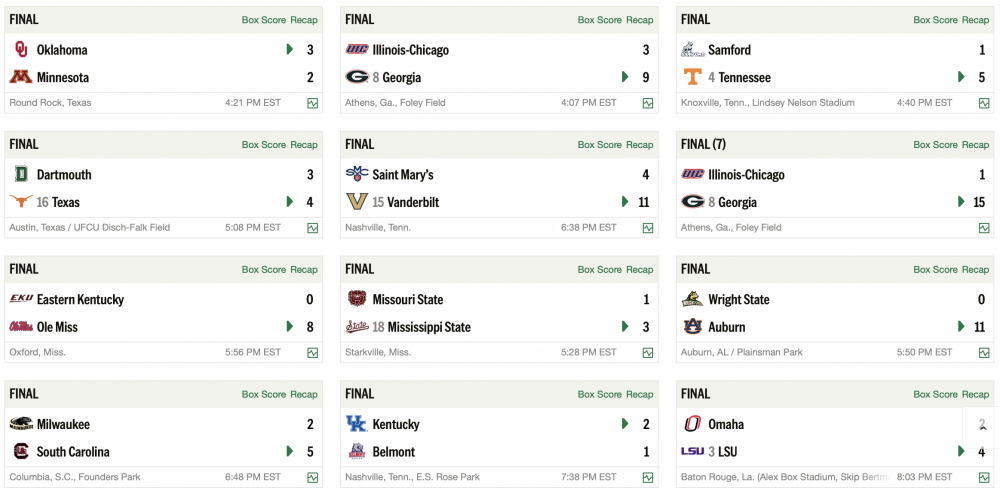1000x494 pixels.
Task: Select the Mississippi State team name
Action: tap(429, 327)
